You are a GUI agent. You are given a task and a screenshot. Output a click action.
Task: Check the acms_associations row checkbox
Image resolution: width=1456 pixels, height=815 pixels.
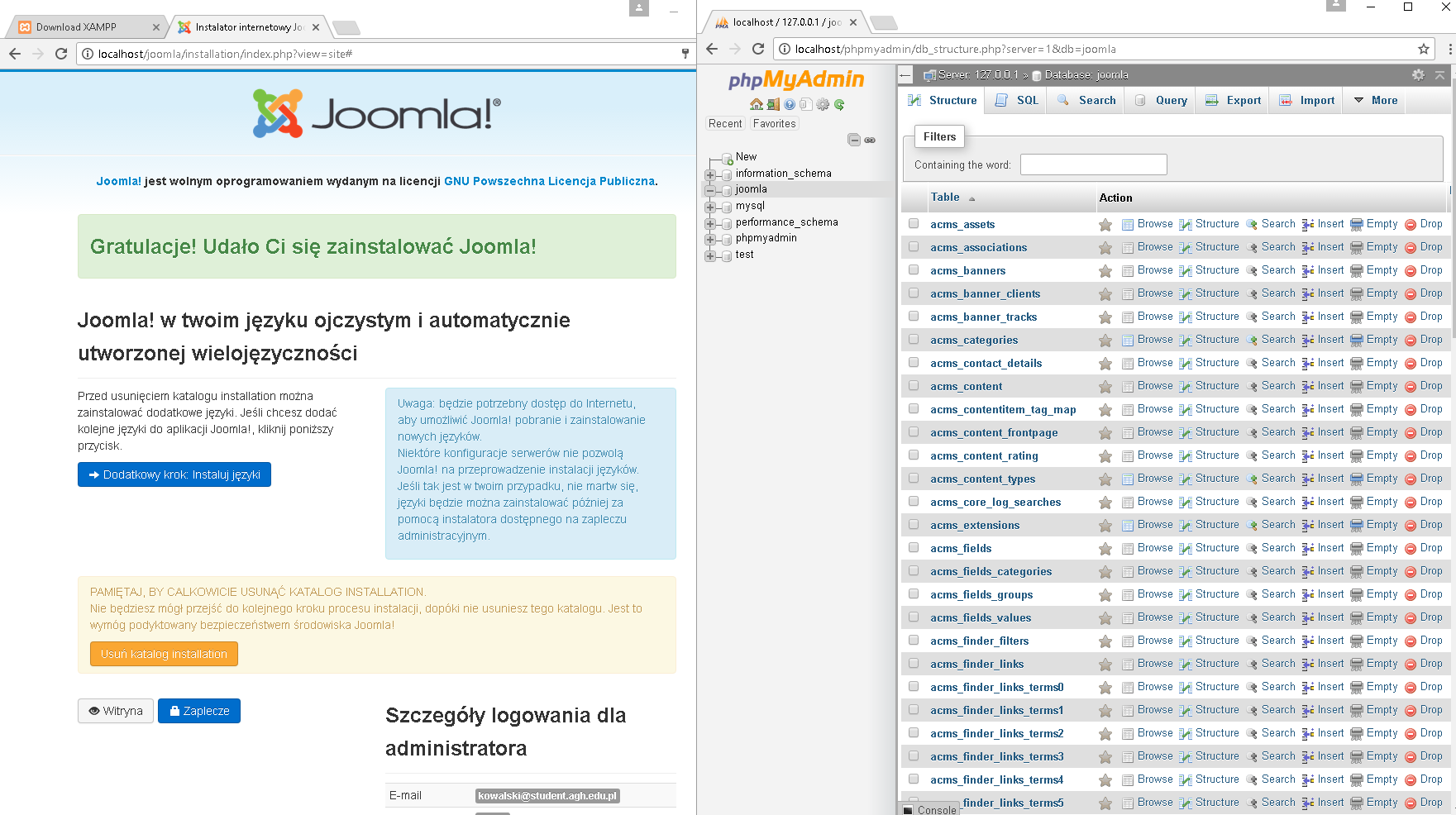pyautogui.click(x=914, y=246)
